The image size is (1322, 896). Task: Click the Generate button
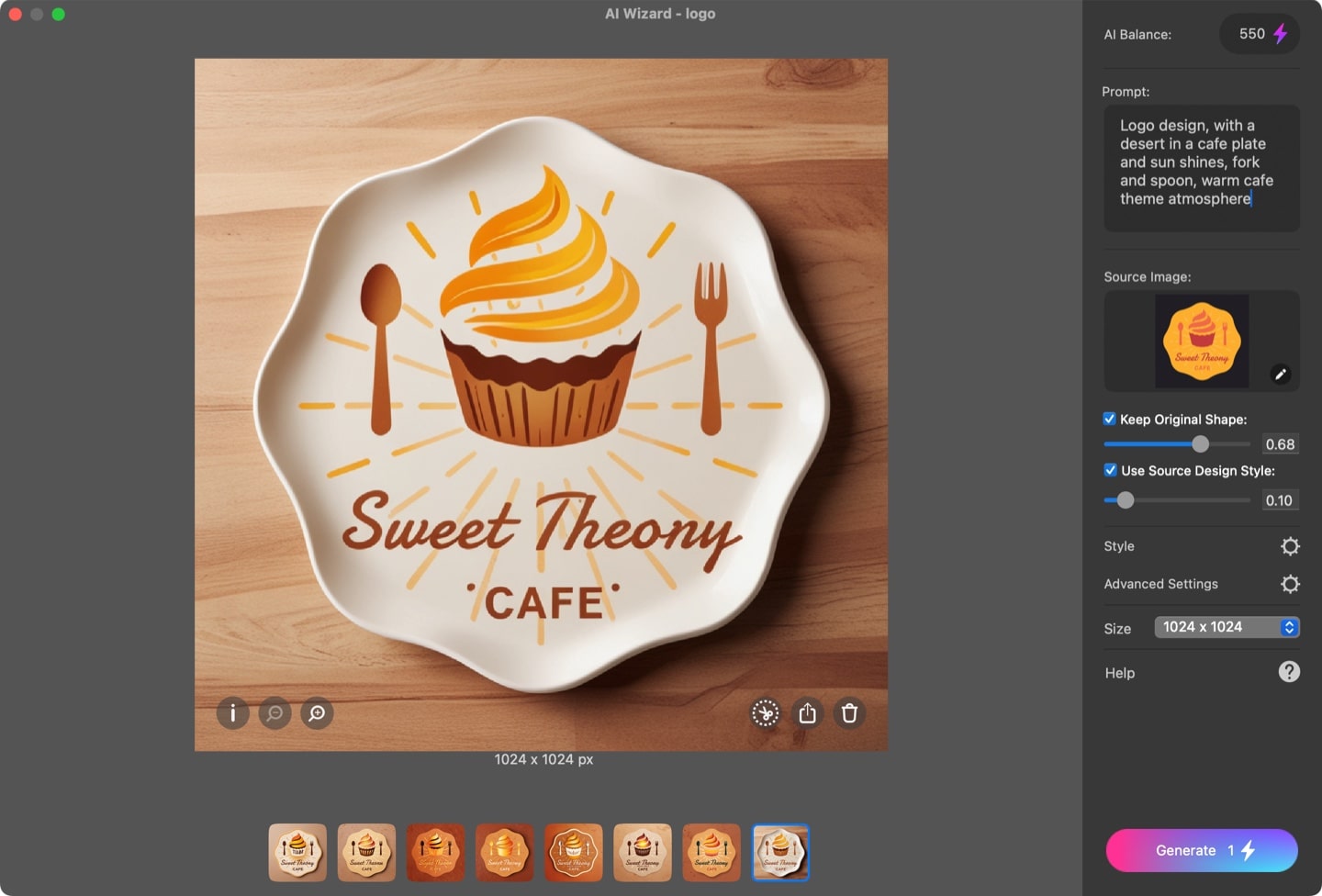click(1202, 850)
